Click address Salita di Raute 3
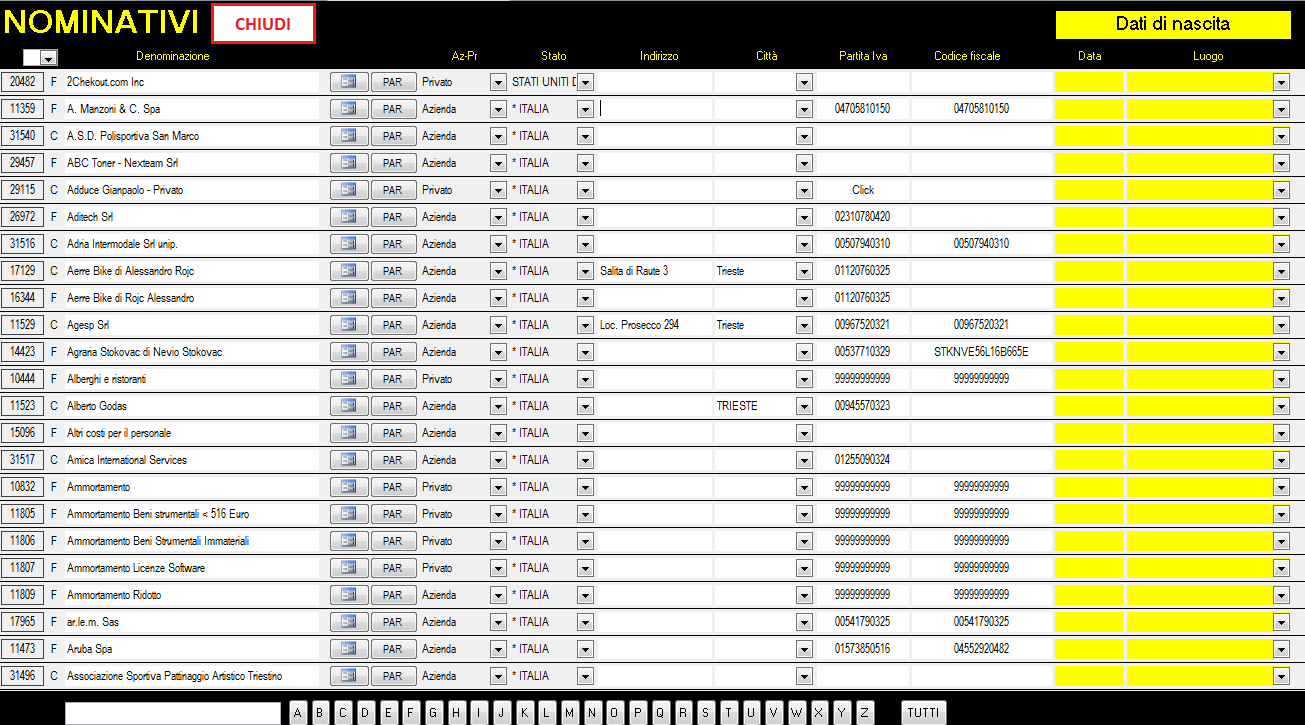Viewport: 1305px width, 725px height. [x=634, y=271]
